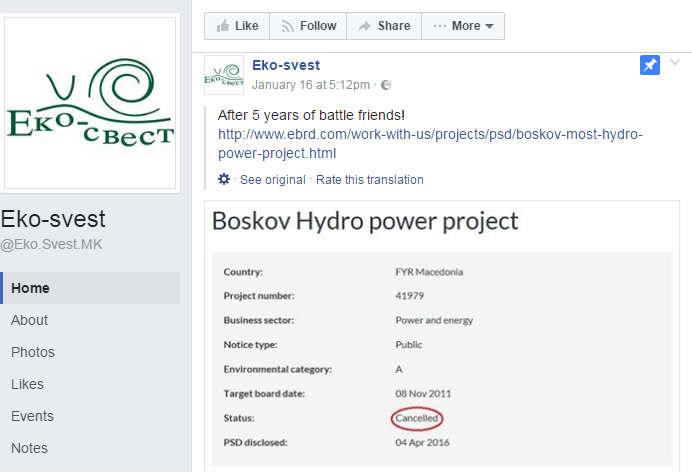
Task: Click the project number 41979
Action: 410,296
